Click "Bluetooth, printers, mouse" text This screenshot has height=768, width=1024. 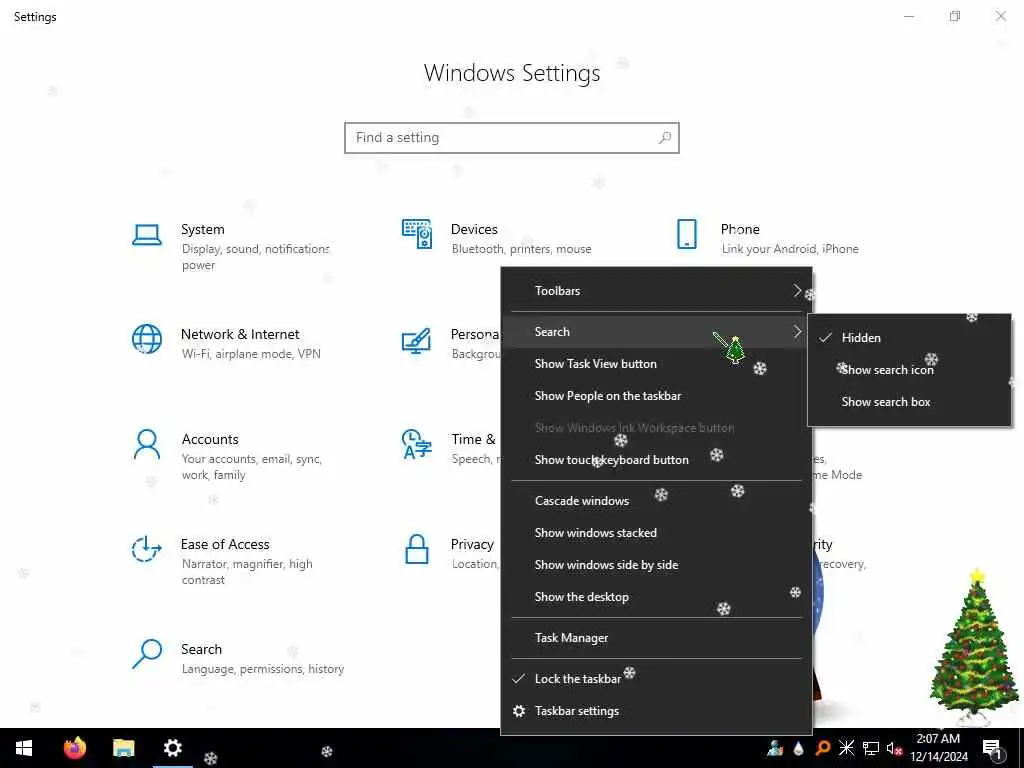(521, 249)
